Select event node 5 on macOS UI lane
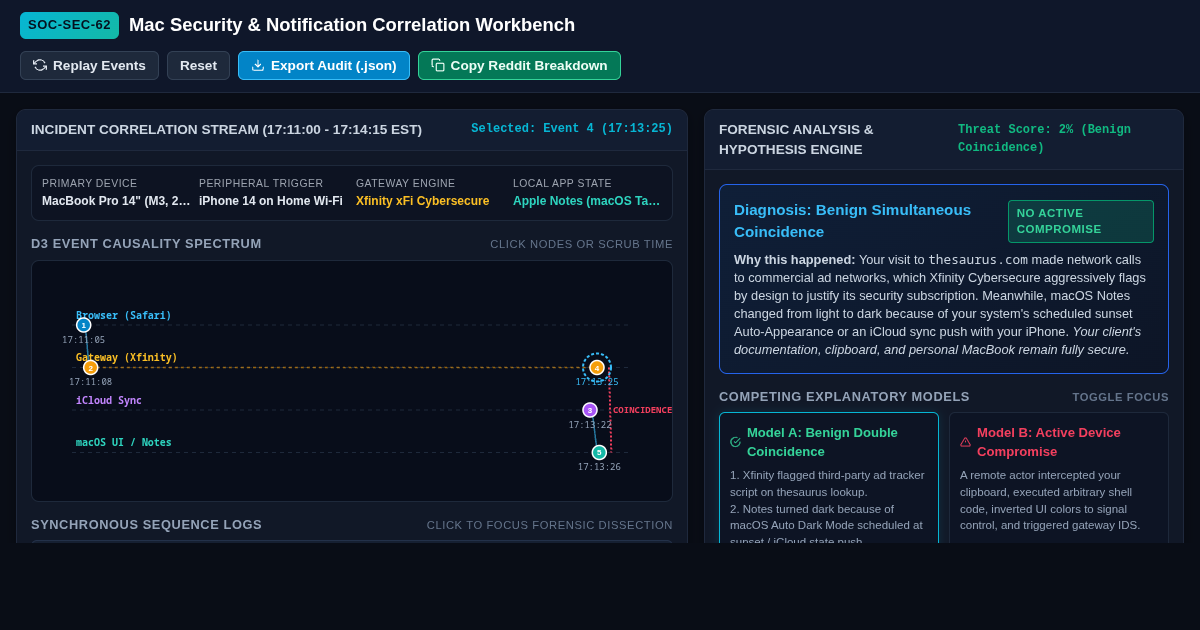 point(599,453)
